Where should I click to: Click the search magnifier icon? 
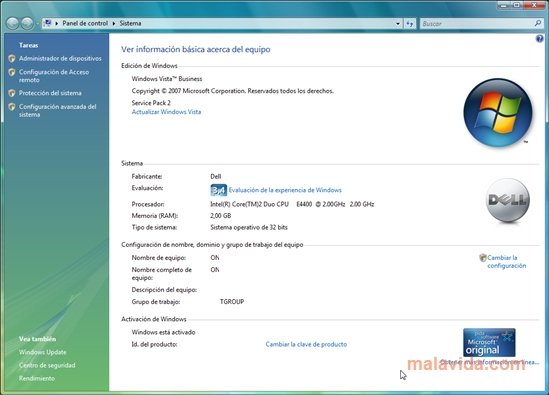(x=537, y=23)
